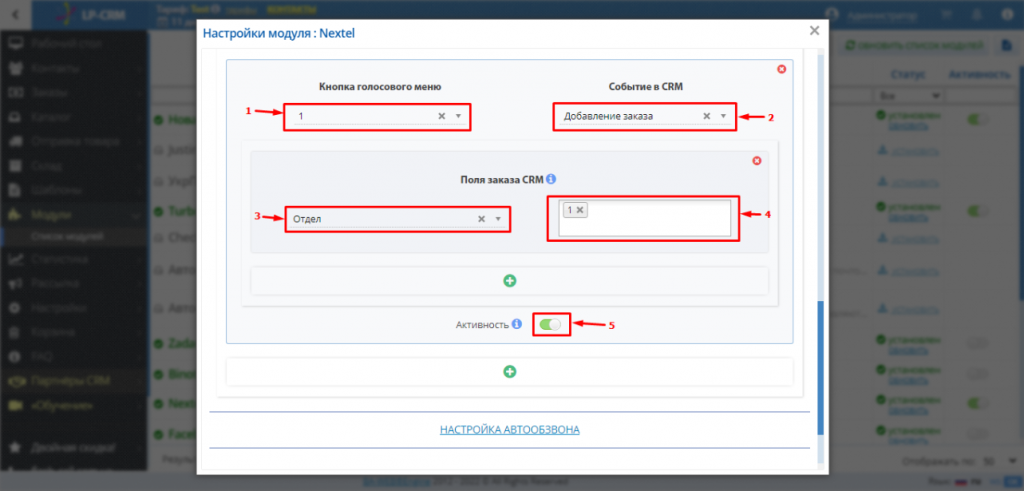Add a new CRM order field row

pos(509,281)
